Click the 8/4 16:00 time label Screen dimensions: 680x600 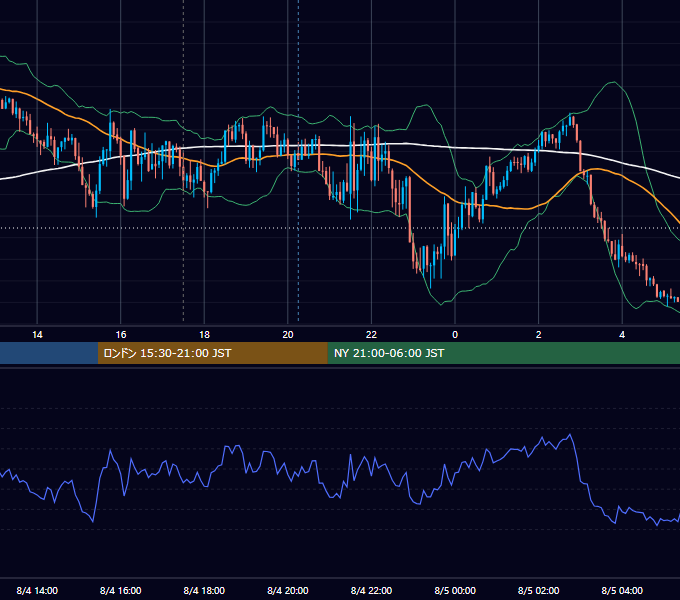(x=121, y=590)
